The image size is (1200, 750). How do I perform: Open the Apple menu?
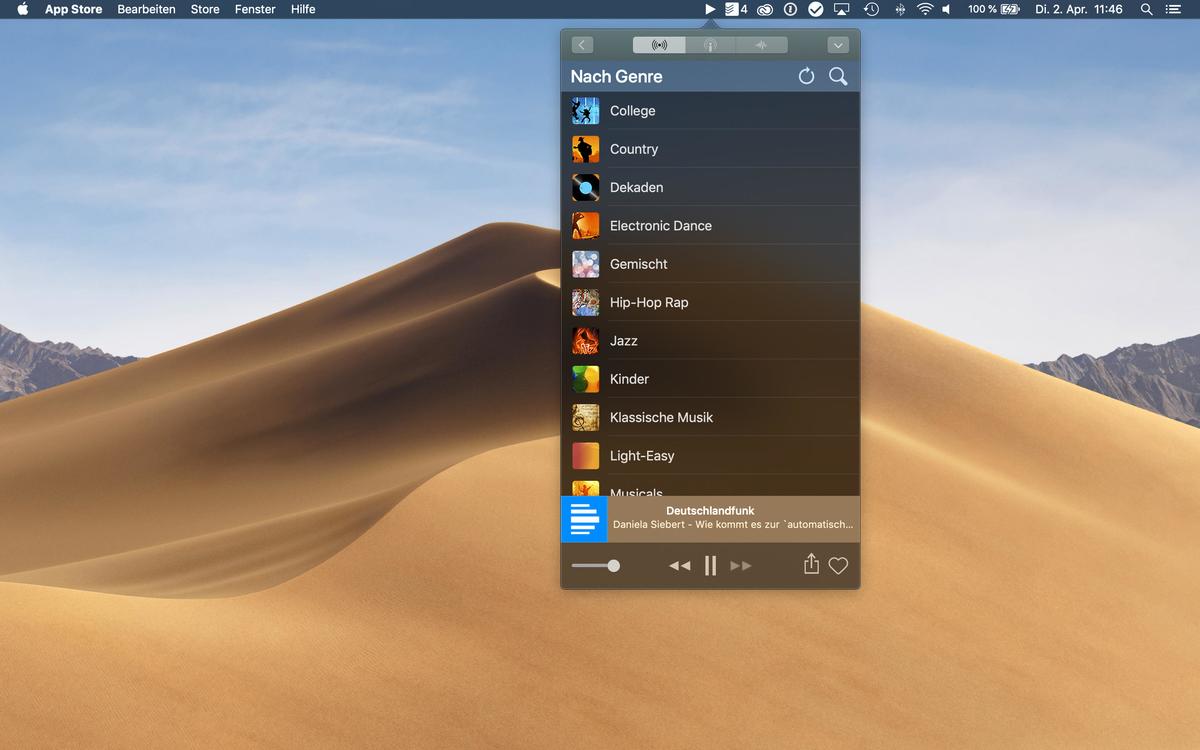pos(23,9)
